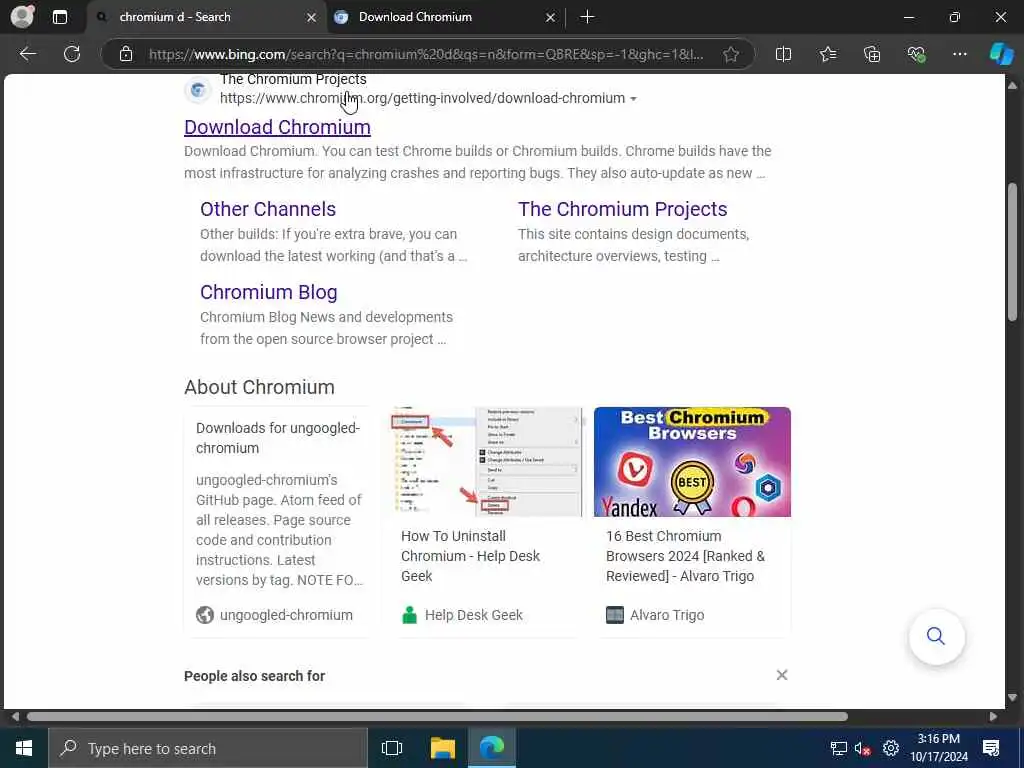Image resolution: width=1024 pixels, height=768 pixels.
Task: Click the scroll up arrow
Action: tap(1012, 86)
